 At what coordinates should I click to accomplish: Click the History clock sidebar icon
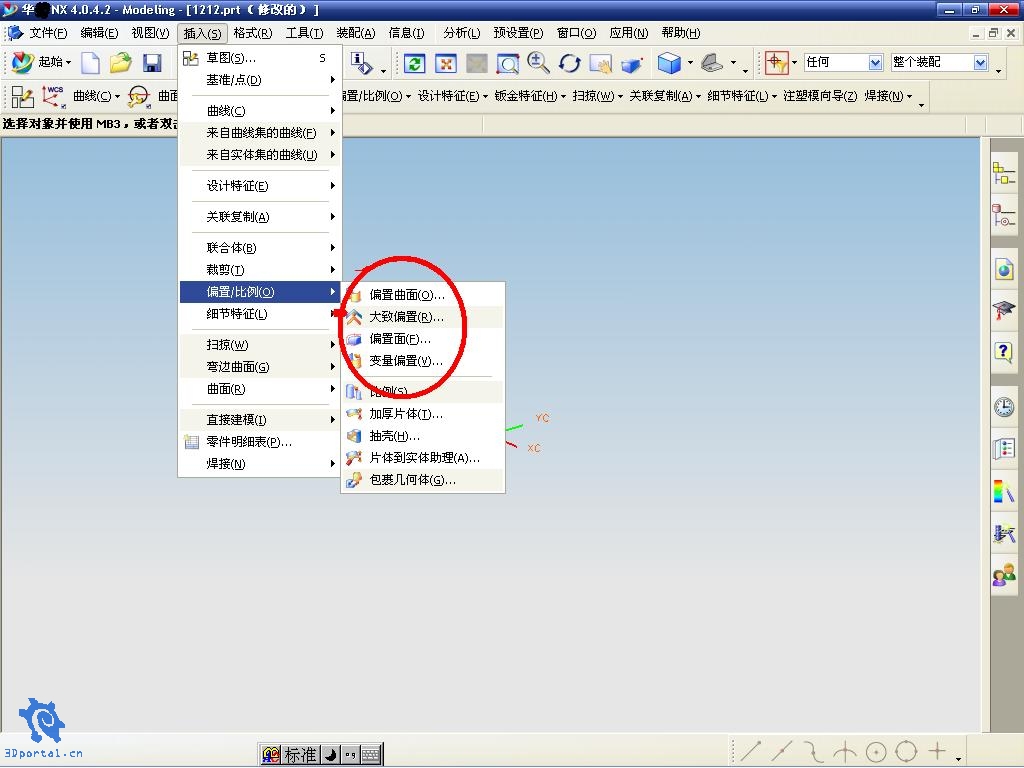tap(1004, 407)
